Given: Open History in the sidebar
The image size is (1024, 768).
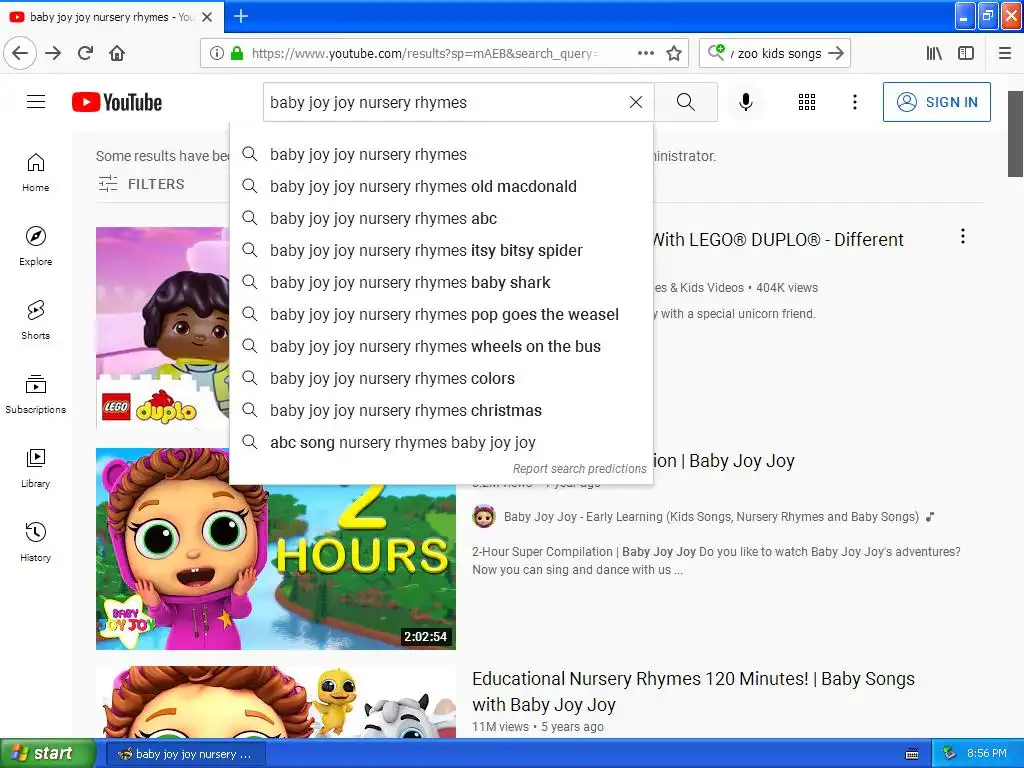Looking at the screenshot, I should pos(36,542).
